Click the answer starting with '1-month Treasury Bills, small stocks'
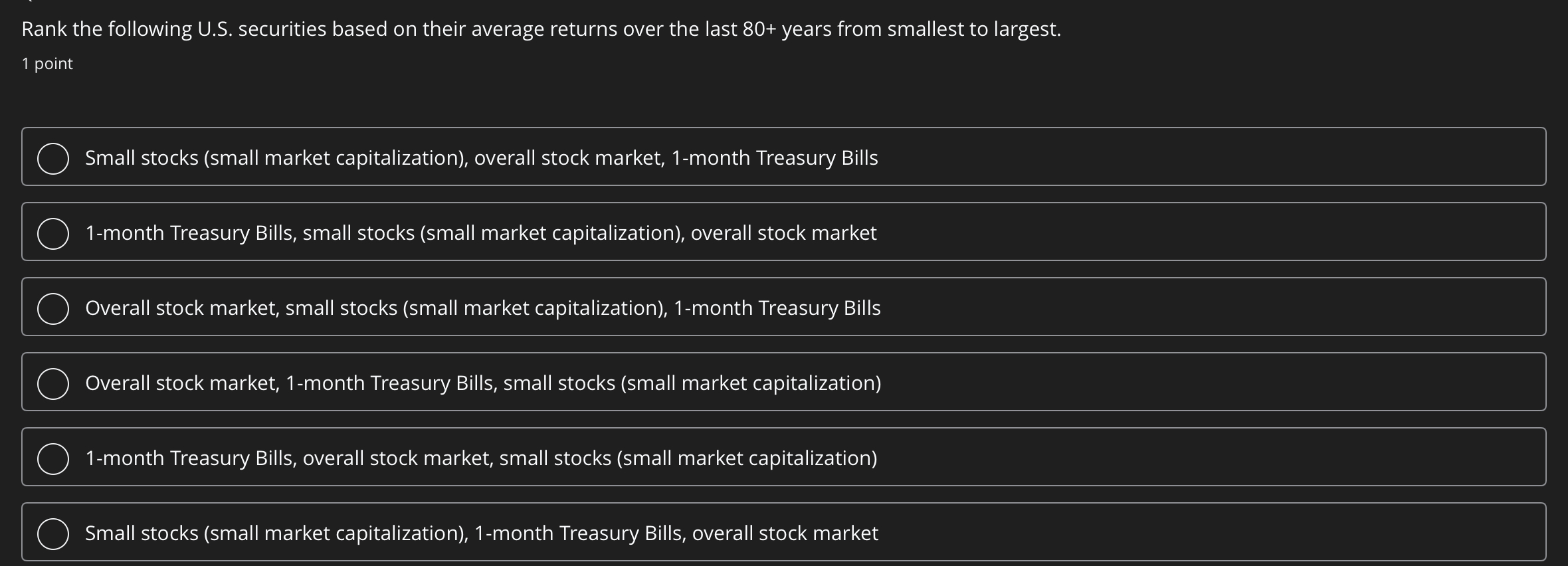 pos(480,233)
